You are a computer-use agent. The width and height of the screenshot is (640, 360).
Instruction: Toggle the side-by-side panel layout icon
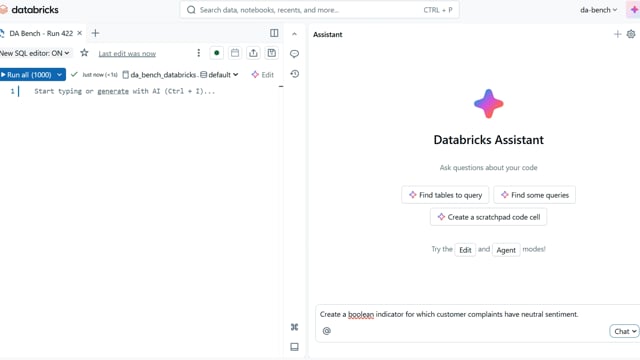(x=274, y=33)
